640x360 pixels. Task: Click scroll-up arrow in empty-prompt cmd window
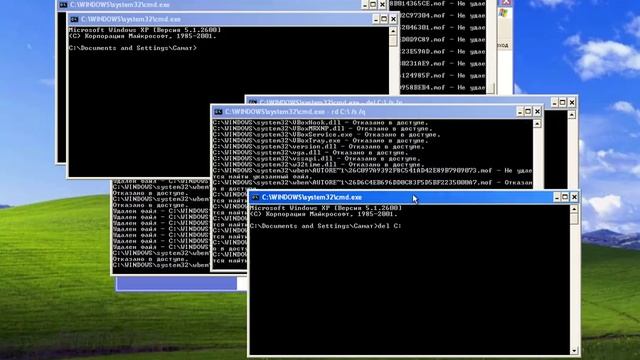point(393,31)
